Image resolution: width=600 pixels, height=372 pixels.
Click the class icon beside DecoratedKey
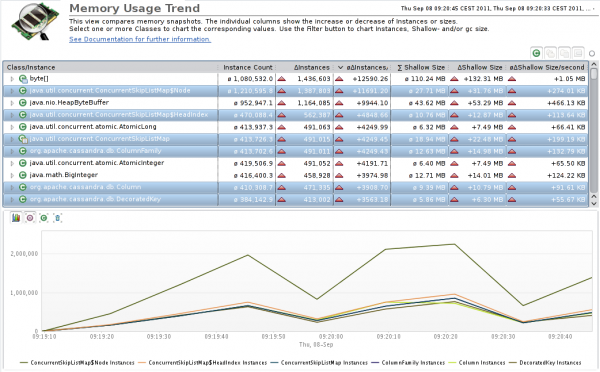[x=23, y=199]
